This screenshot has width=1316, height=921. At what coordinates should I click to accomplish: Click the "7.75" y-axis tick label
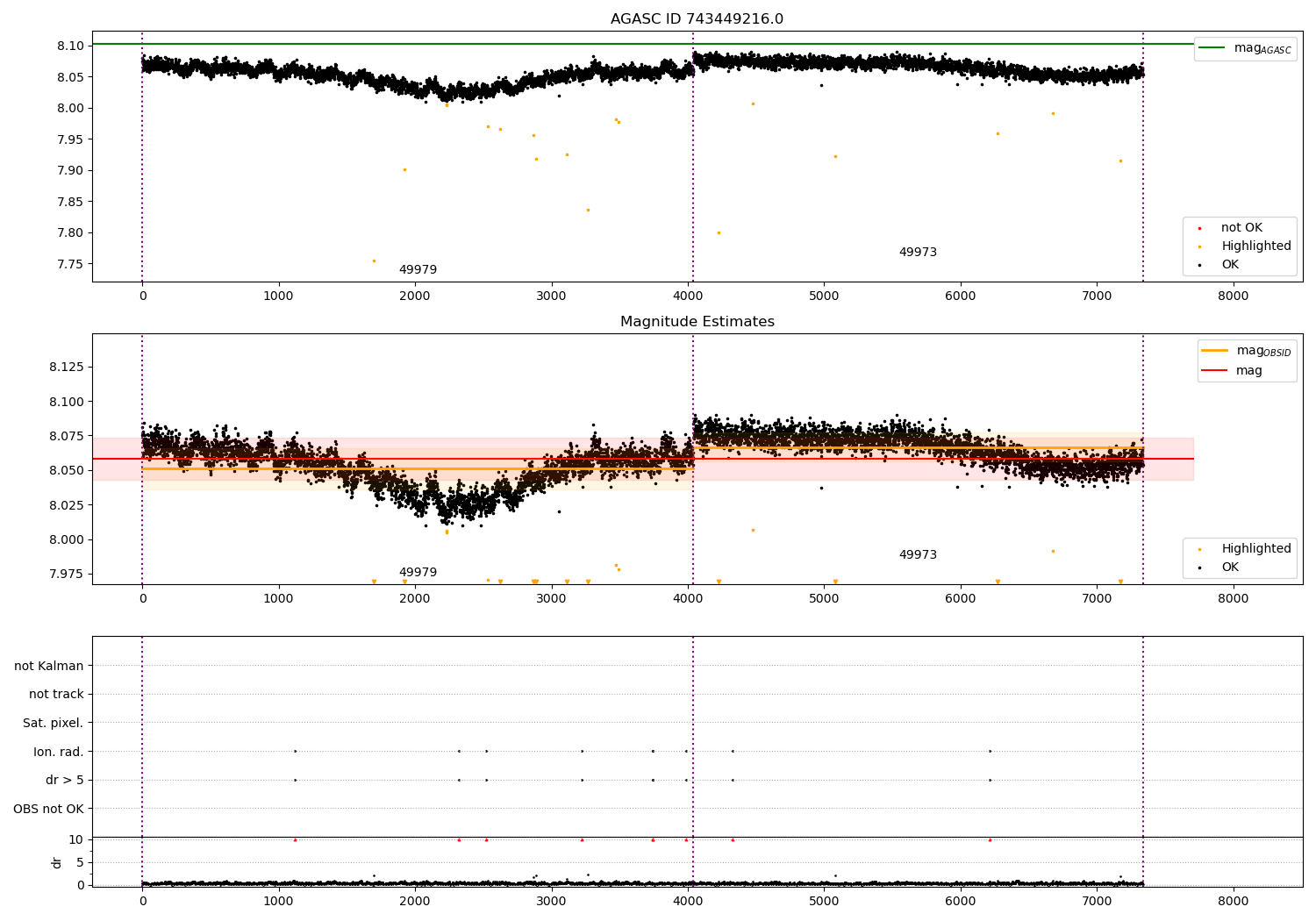tap(71, 264)
